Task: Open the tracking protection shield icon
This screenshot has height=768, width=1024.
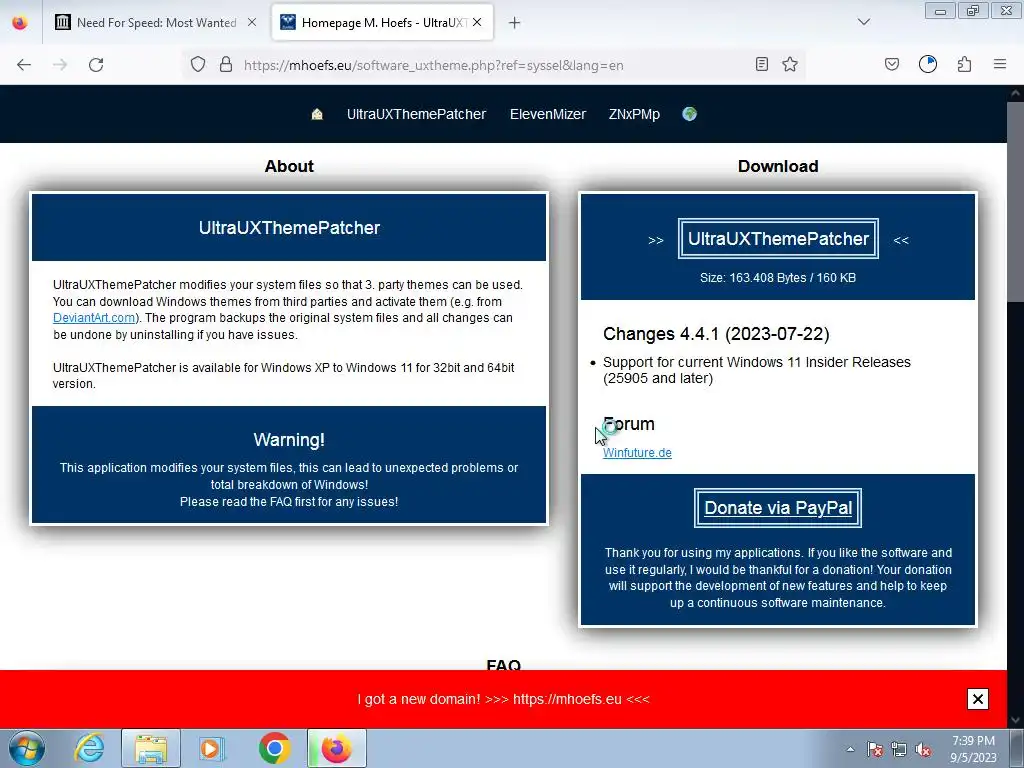Action: click(x=198, y=64)
